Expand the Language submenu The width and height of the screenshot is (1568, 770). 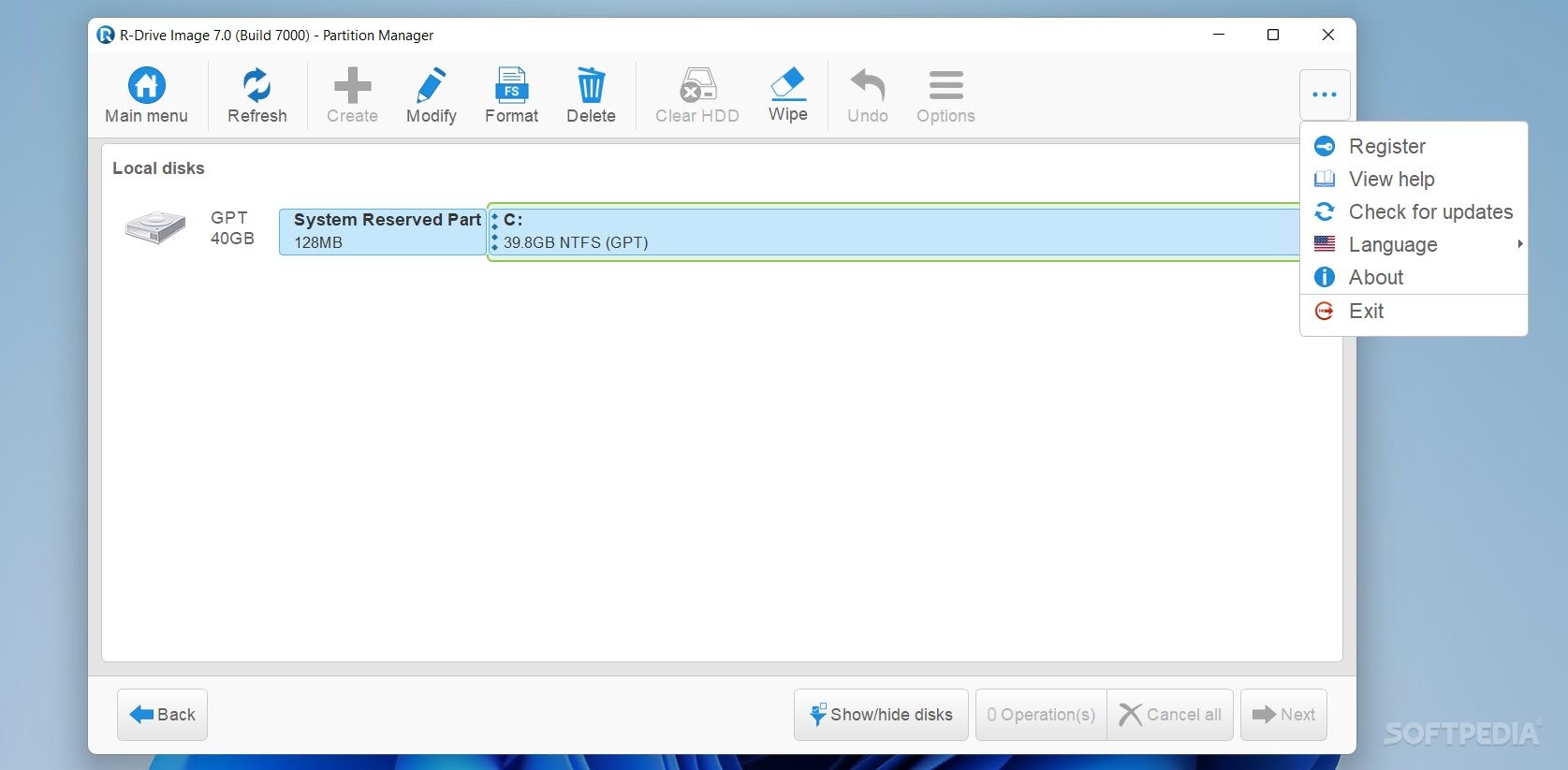click(x=1414, y=244)
